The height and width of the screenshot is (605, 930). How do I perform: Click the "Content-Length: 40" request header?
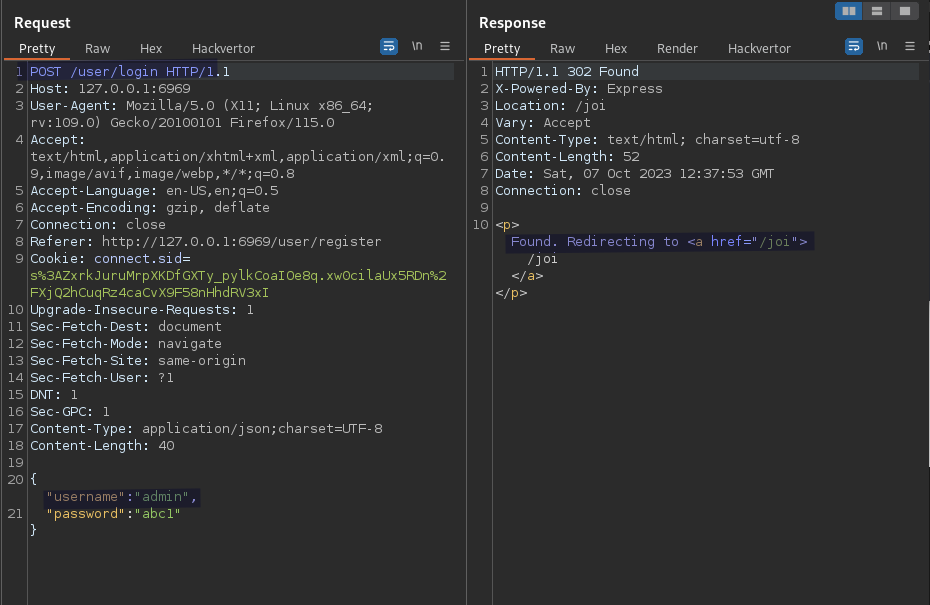click(x=102, y=446)
